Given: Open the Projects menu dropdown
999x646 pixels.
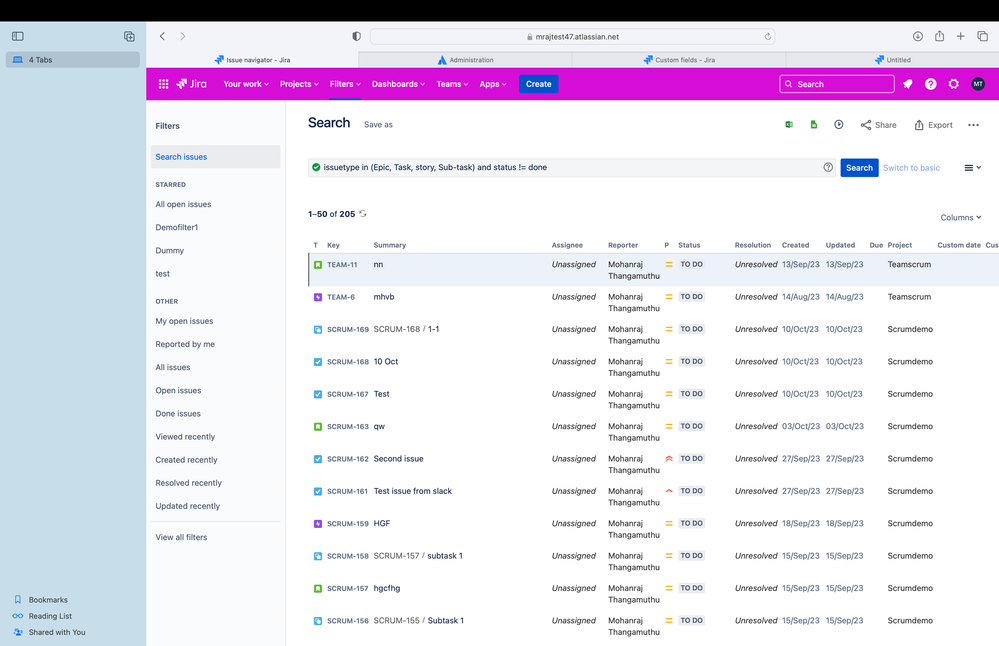Looking at the screenshot, I should pos(299,84).
